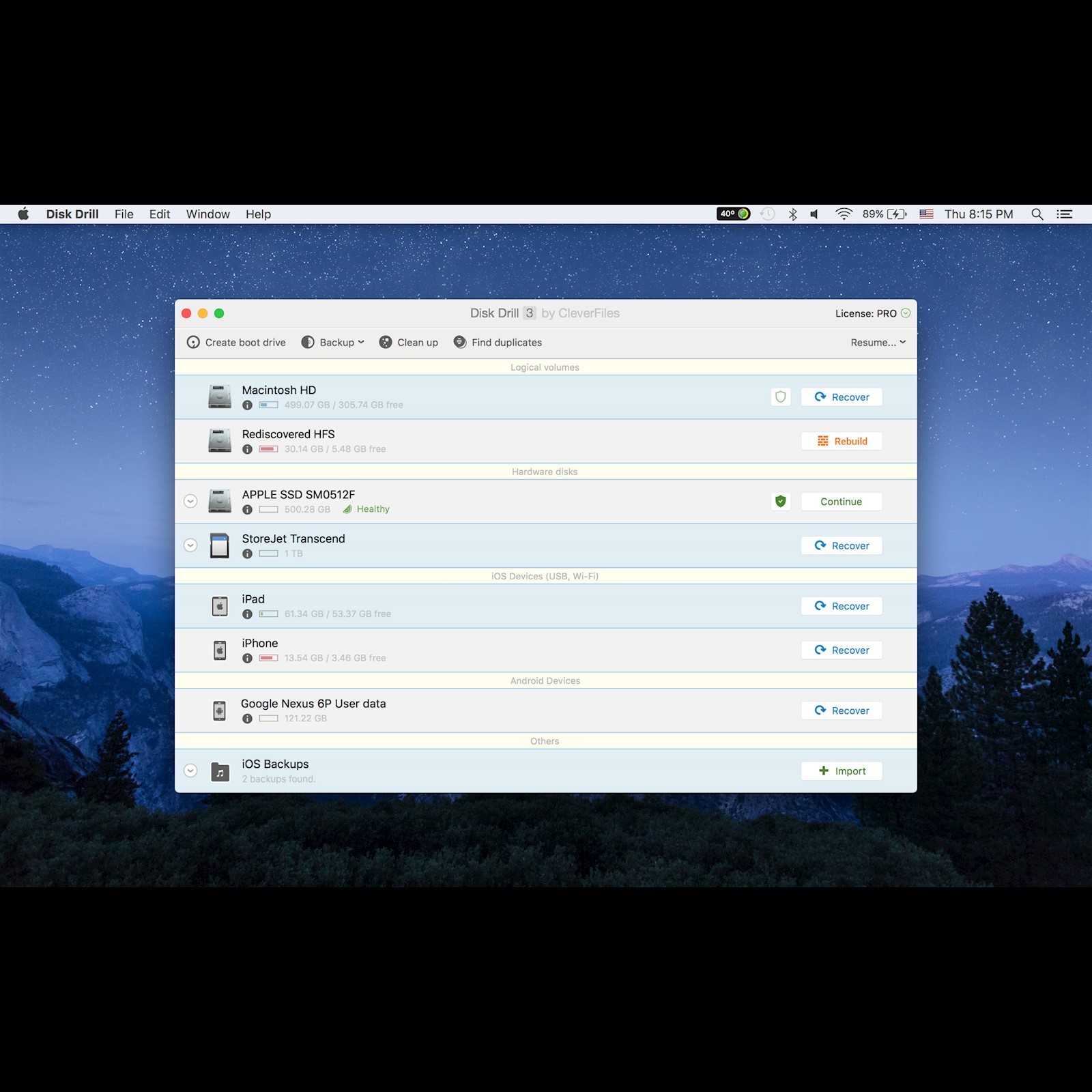Expand the StoreJet Transcend partitions
The height and width of the screenshot is (1092, 1092).
(x=190, y=545)
